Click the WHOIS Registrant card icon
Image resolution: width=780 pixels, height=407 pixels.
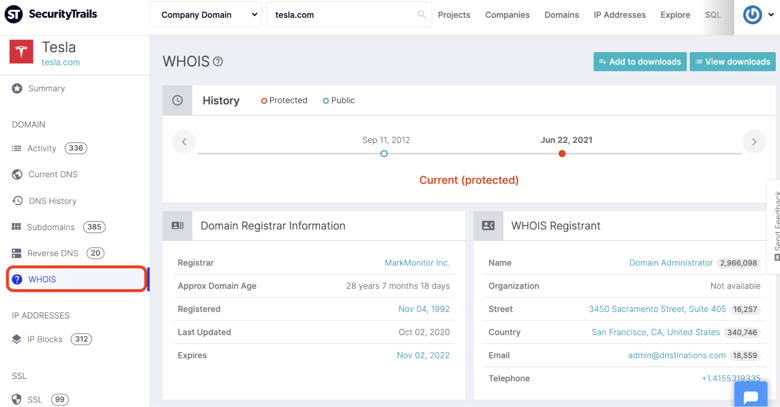(x=488, y=226)
